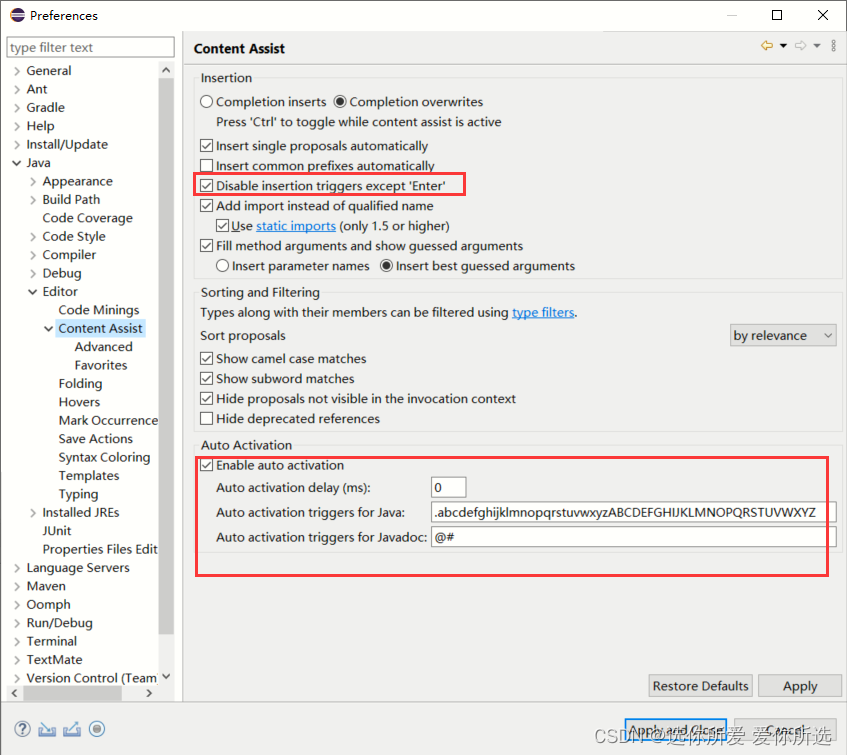Click the export preferences icon
The width and height of the screenshot is (847, 755).
coord(72,729)
